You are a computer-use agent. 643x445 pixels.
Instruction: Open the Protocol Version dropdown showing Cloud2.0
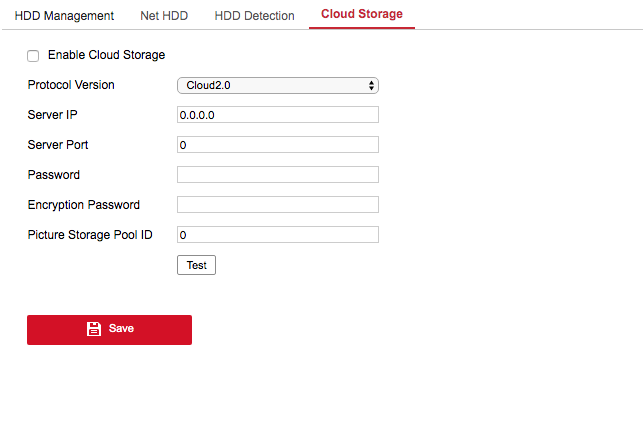277,86
